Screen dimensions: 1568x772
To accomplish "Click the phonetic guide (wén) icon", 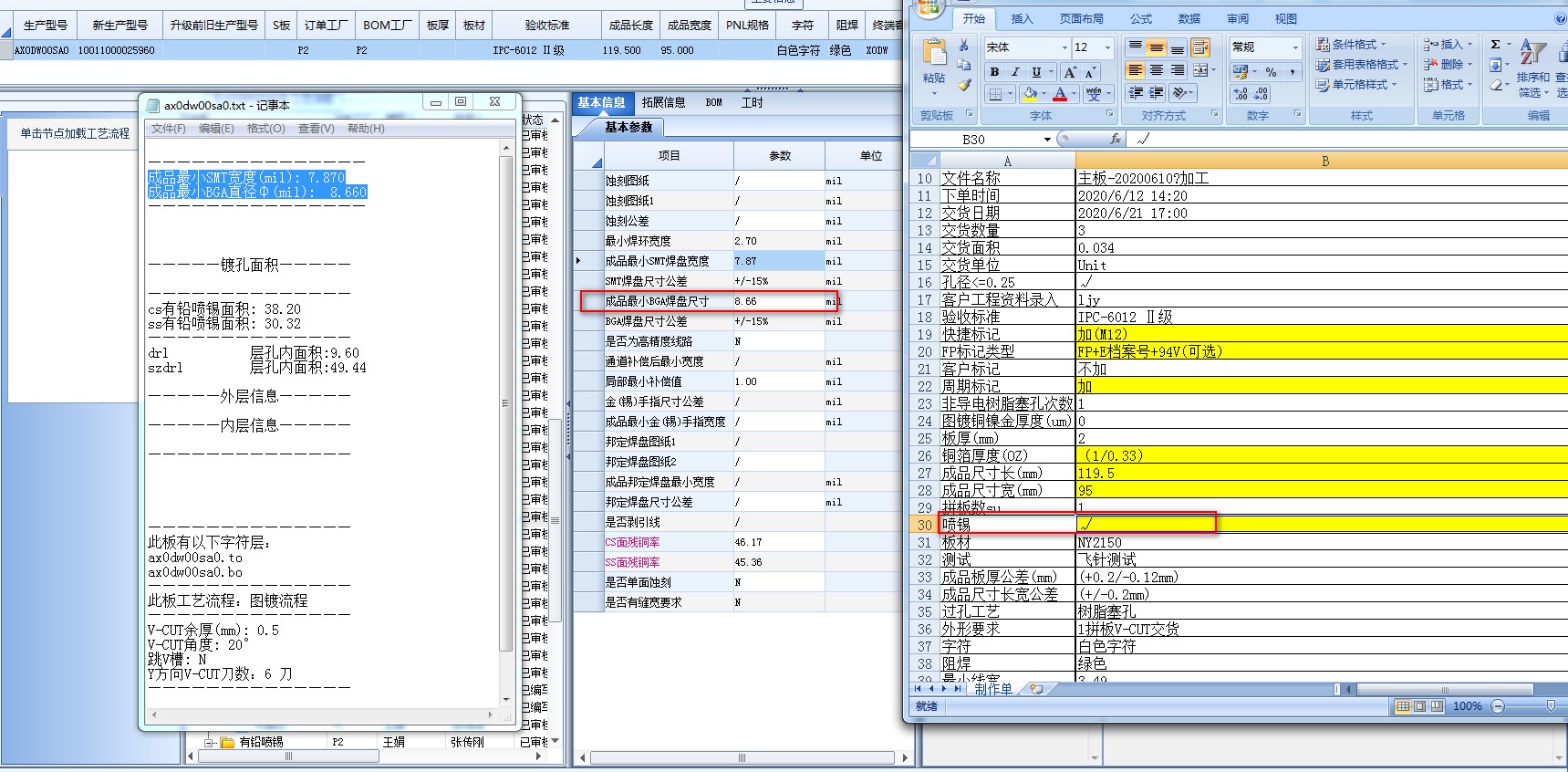I will (x=1094, y=93).
